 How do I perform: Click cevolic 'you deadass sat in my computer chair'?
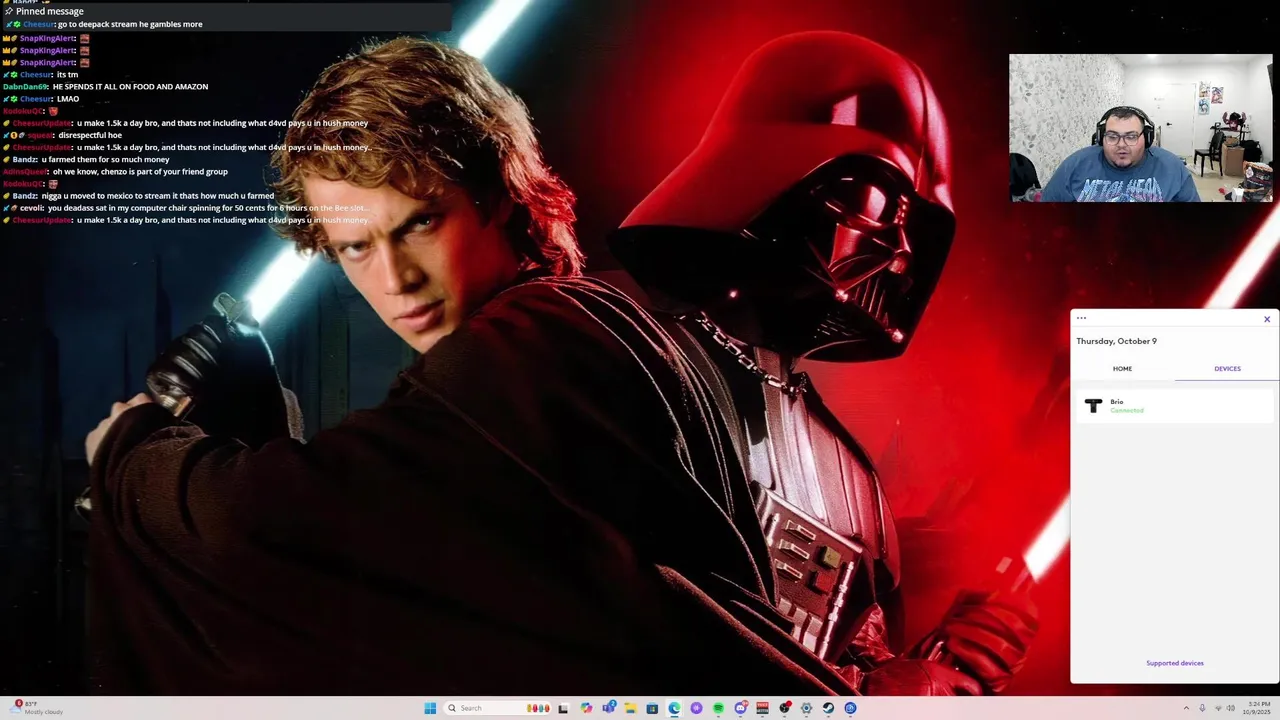click(x=185, y=208)
